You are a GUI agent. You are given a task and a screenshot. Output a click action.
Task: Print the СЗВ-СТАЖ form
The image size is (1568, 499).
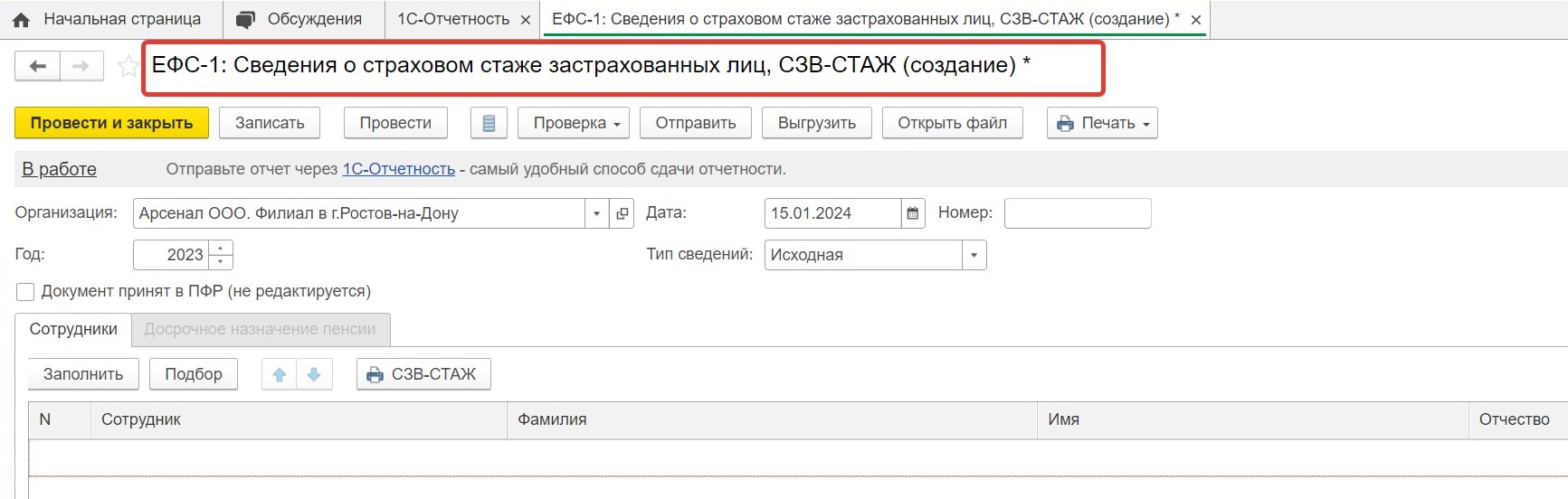point(423,374)
